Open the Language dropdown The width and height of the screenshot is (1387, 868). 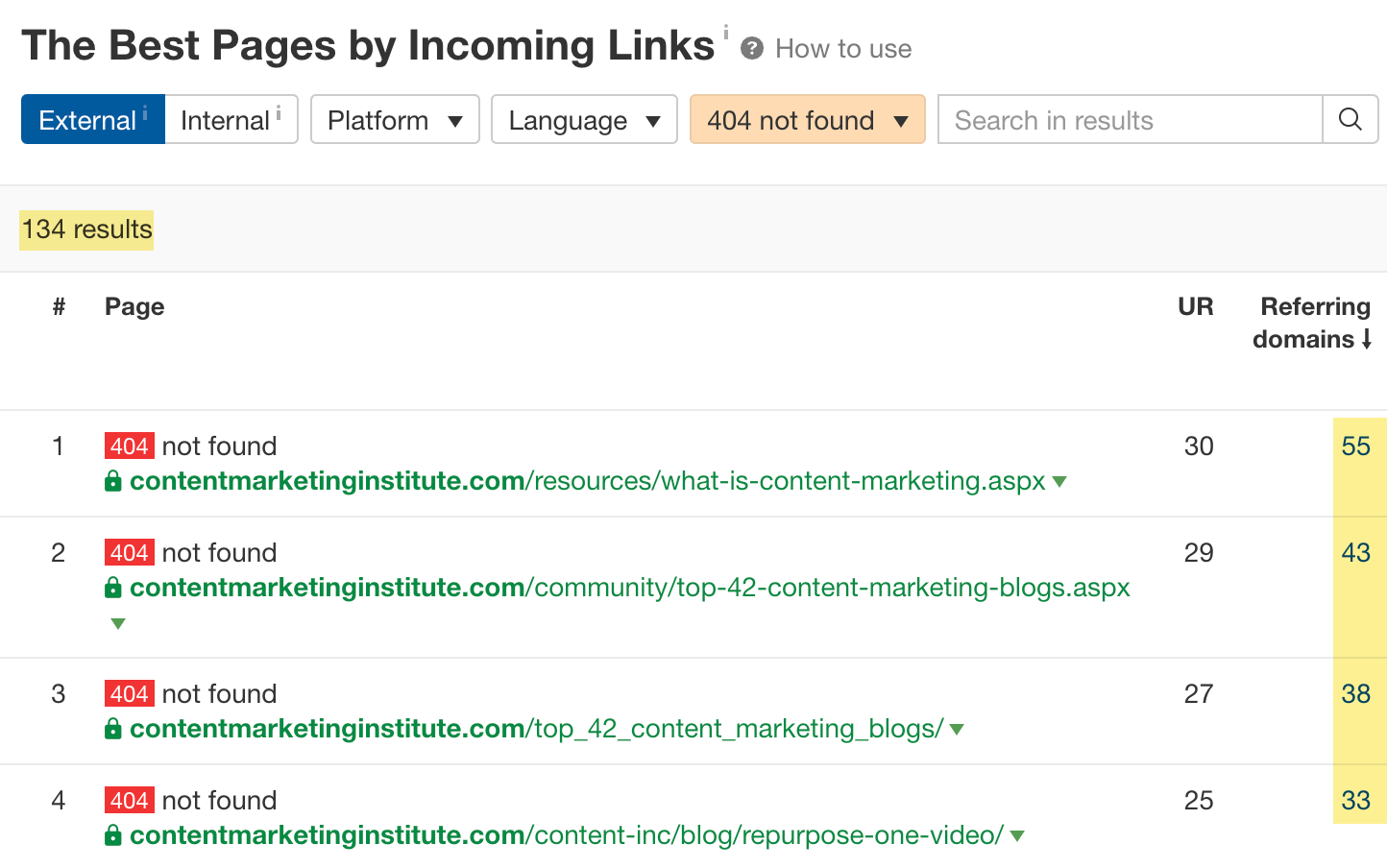pyautogui.click(x=583, y=119)
